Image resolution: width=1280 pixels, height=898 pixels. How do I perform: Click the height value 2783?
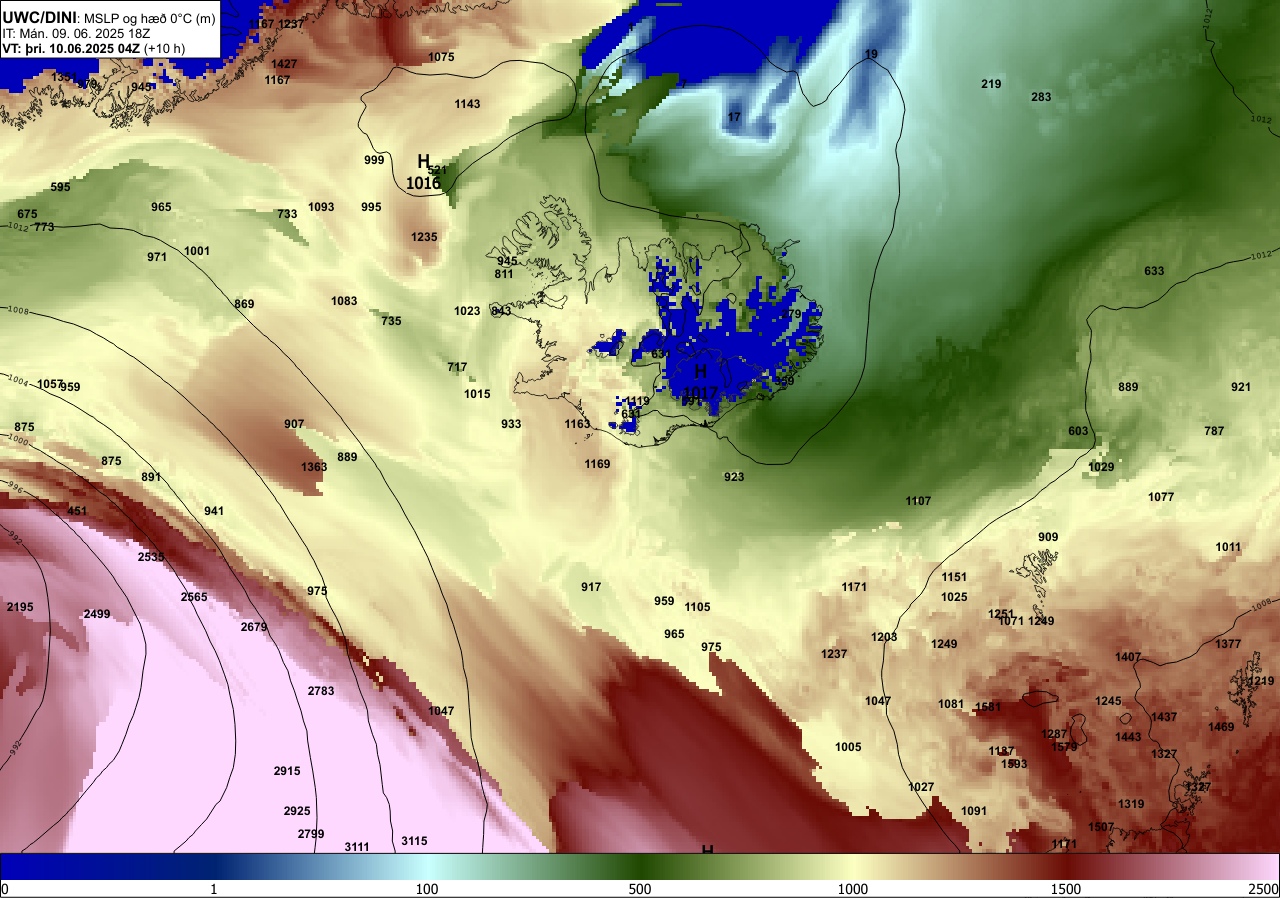(321, 691)
